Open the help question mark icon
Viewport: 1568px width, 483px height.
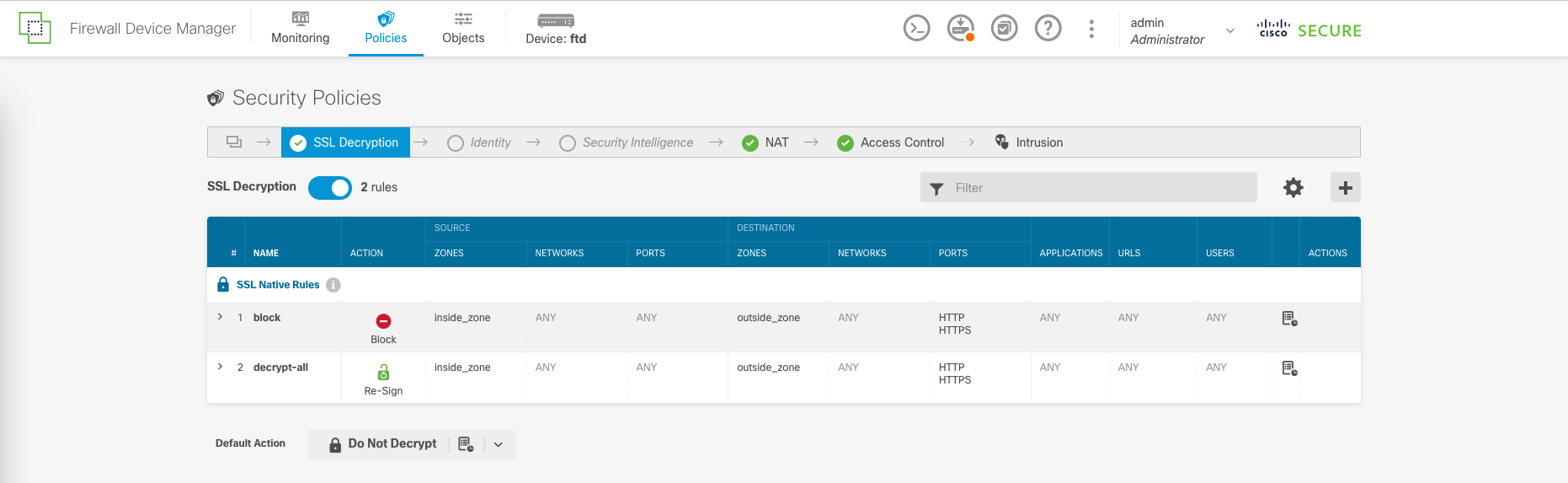pos(1048,29)
